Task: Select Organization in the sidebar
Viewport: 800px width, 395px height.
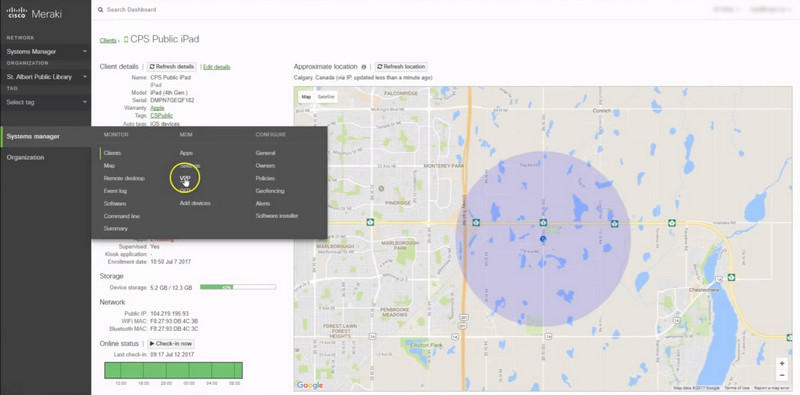Action: (x=26, y=158)
